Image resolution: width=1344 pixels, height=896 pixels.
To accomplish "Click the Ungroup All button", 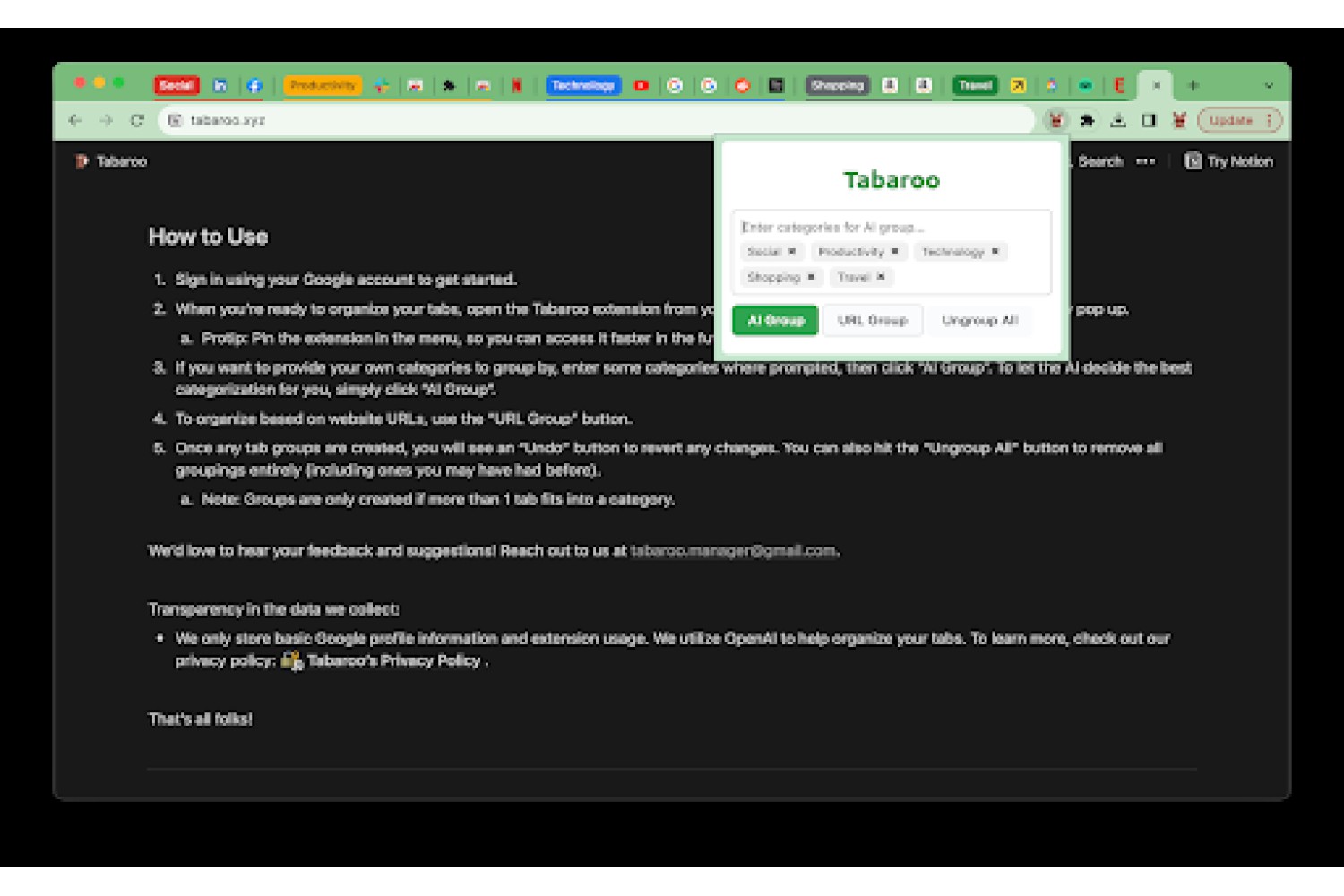I will [x=979, y=320].
